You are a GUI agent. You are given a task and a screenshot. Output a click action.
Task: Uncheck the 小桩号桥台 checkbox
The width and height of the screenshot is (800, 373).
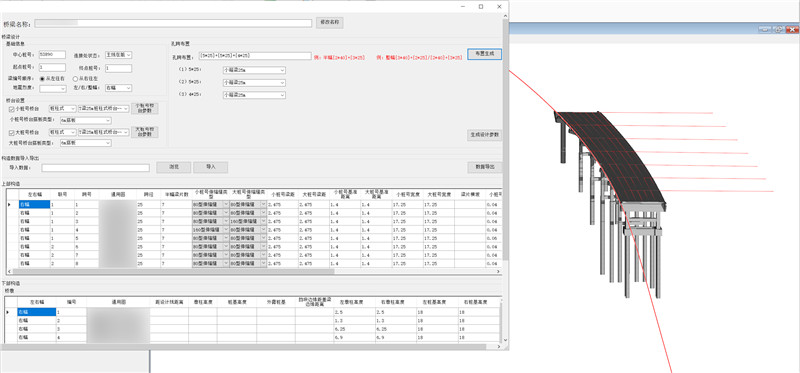(12, 109)
